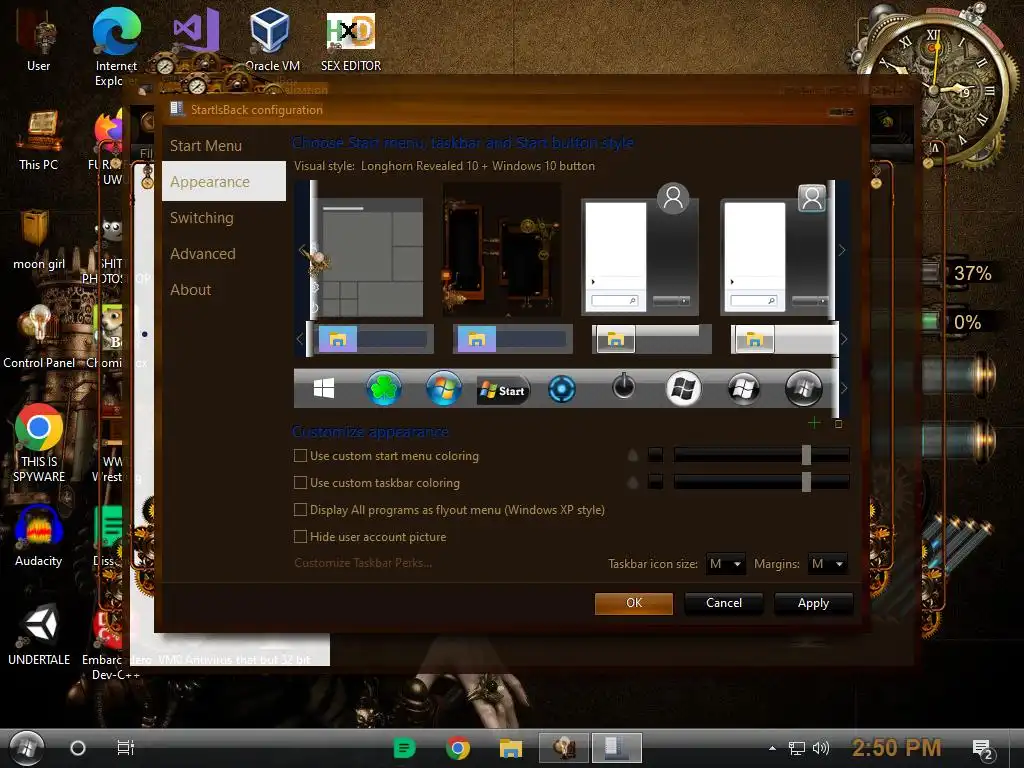This screenshot has height=768, width=1024.
Task: Choose the blue circular target start button
Action: pyautogui.click(x=562, y=389)
